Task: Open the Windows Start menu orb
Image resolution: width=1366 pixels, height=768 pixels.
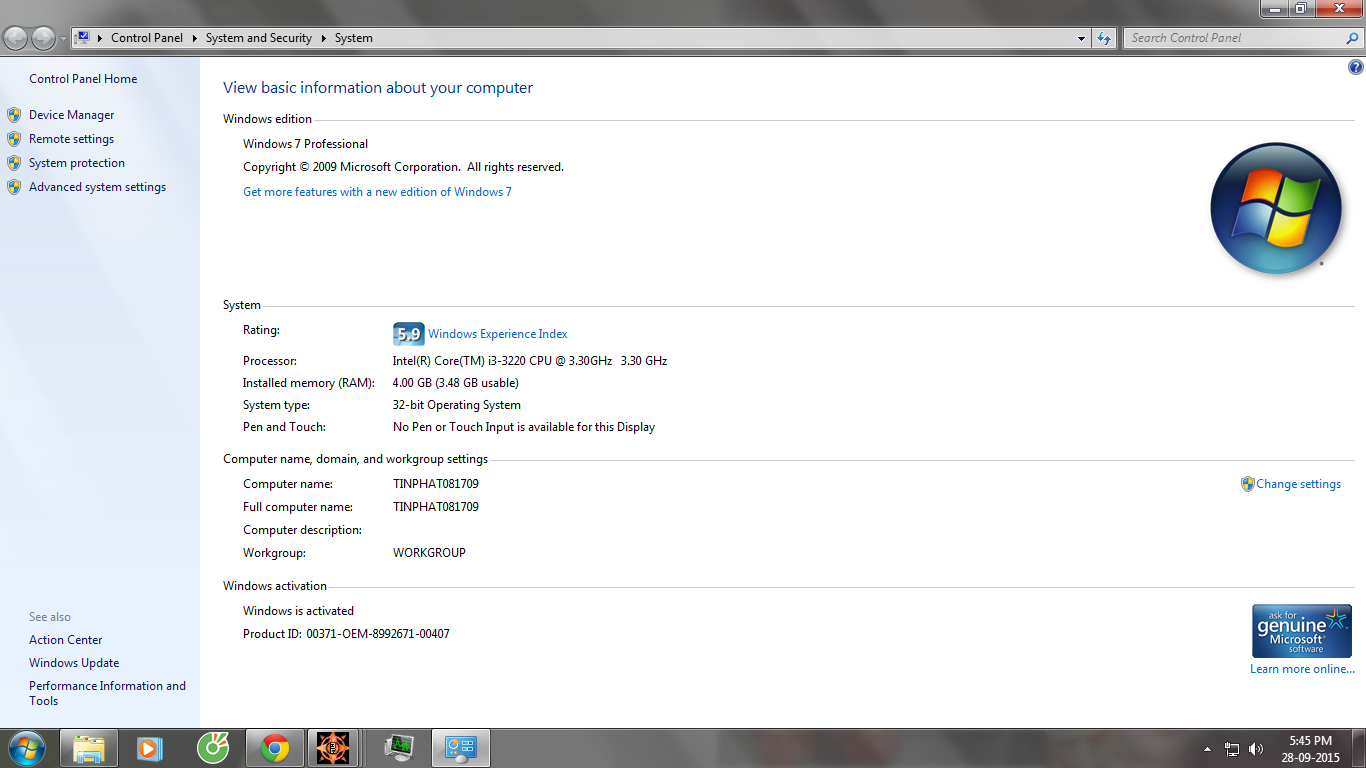Action: 26,748
